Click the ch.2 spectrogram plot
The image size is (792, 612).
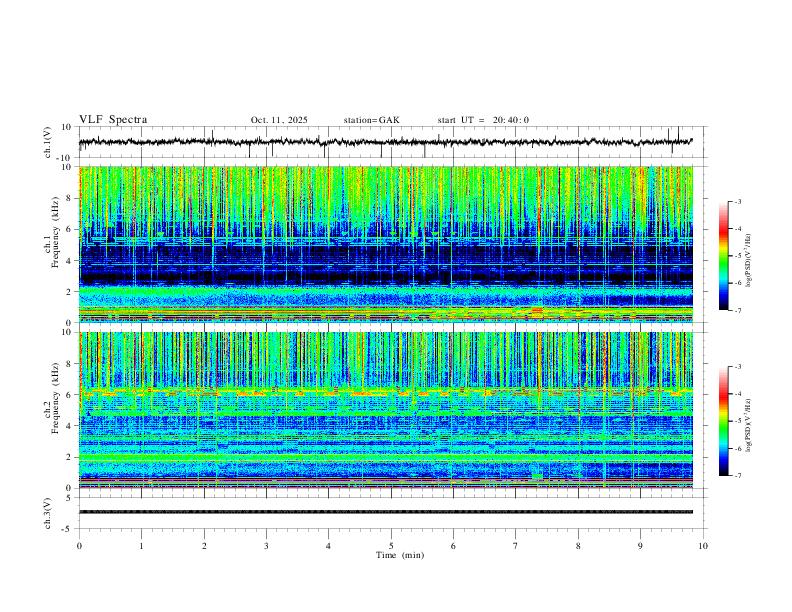[386, 410]
